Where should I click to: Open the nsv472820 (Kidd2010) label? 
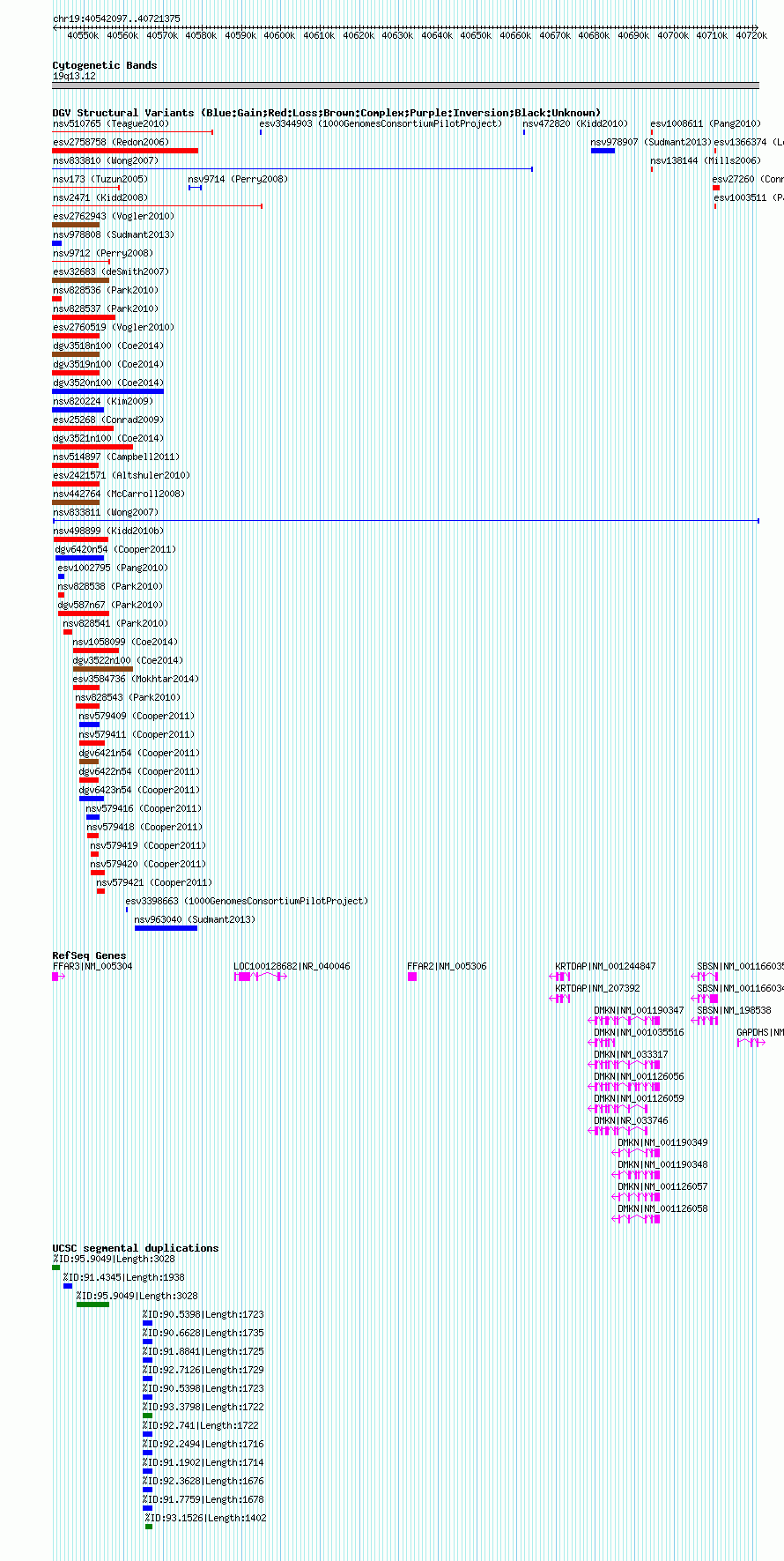coord(576,123)
